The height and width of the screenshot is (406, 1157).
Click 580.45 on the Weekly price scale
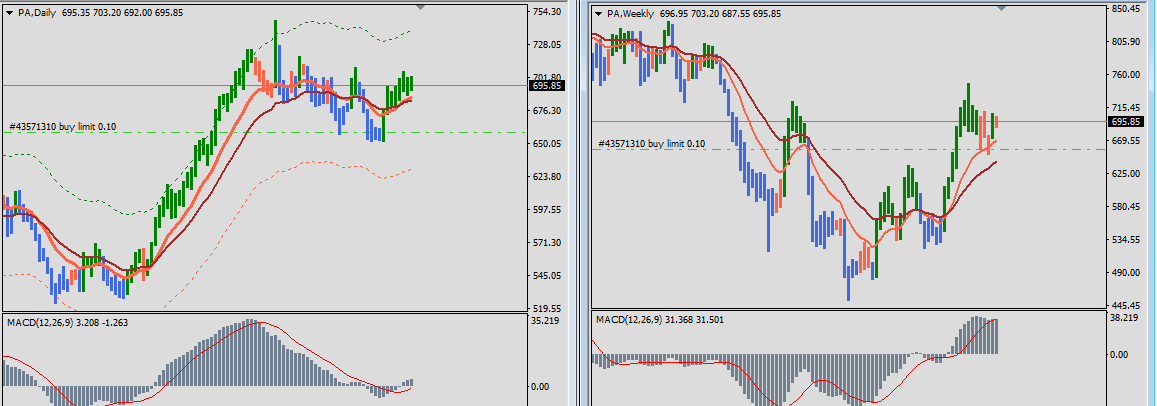click(1126, 207)
